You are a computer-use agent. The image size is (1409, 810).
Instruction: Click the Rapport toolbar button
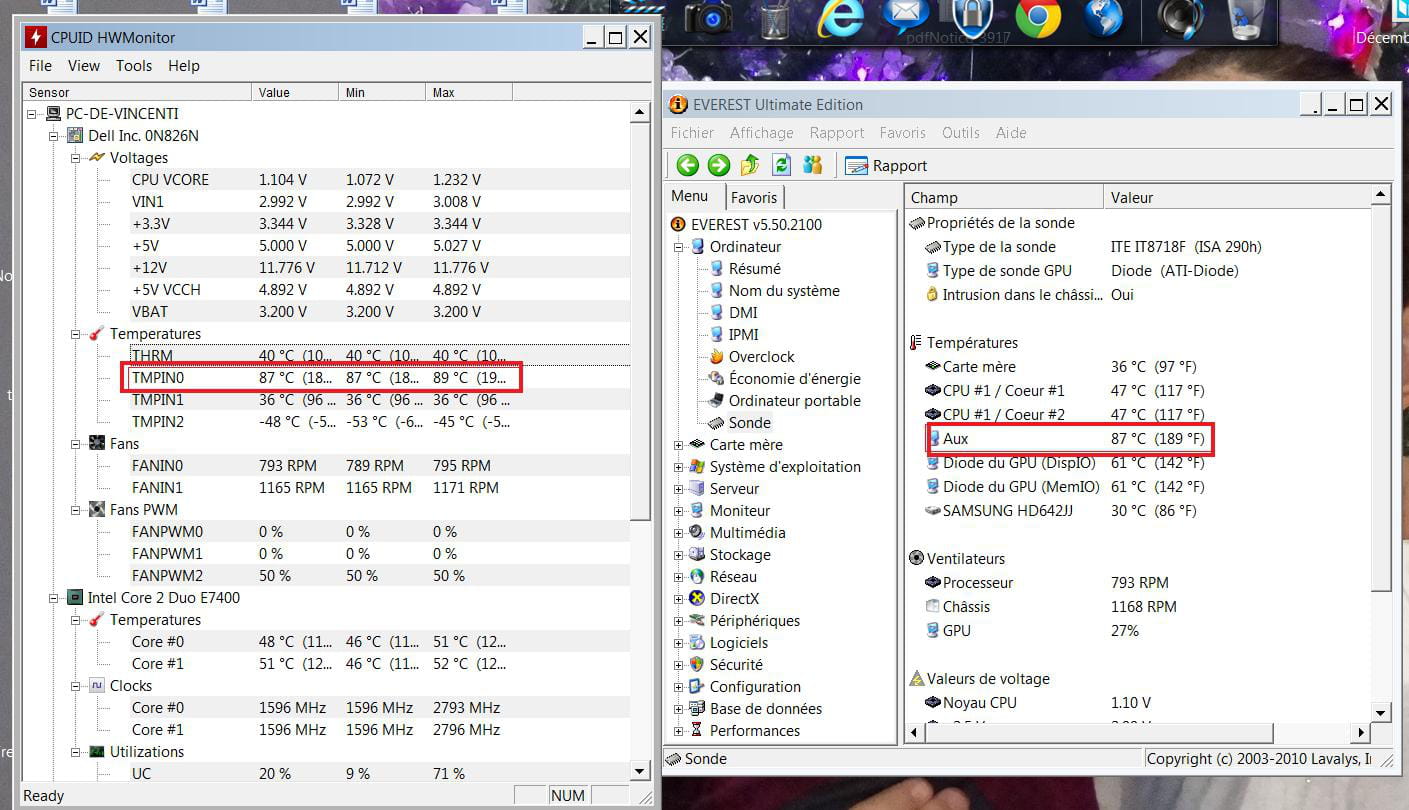(x=886, y=166)
